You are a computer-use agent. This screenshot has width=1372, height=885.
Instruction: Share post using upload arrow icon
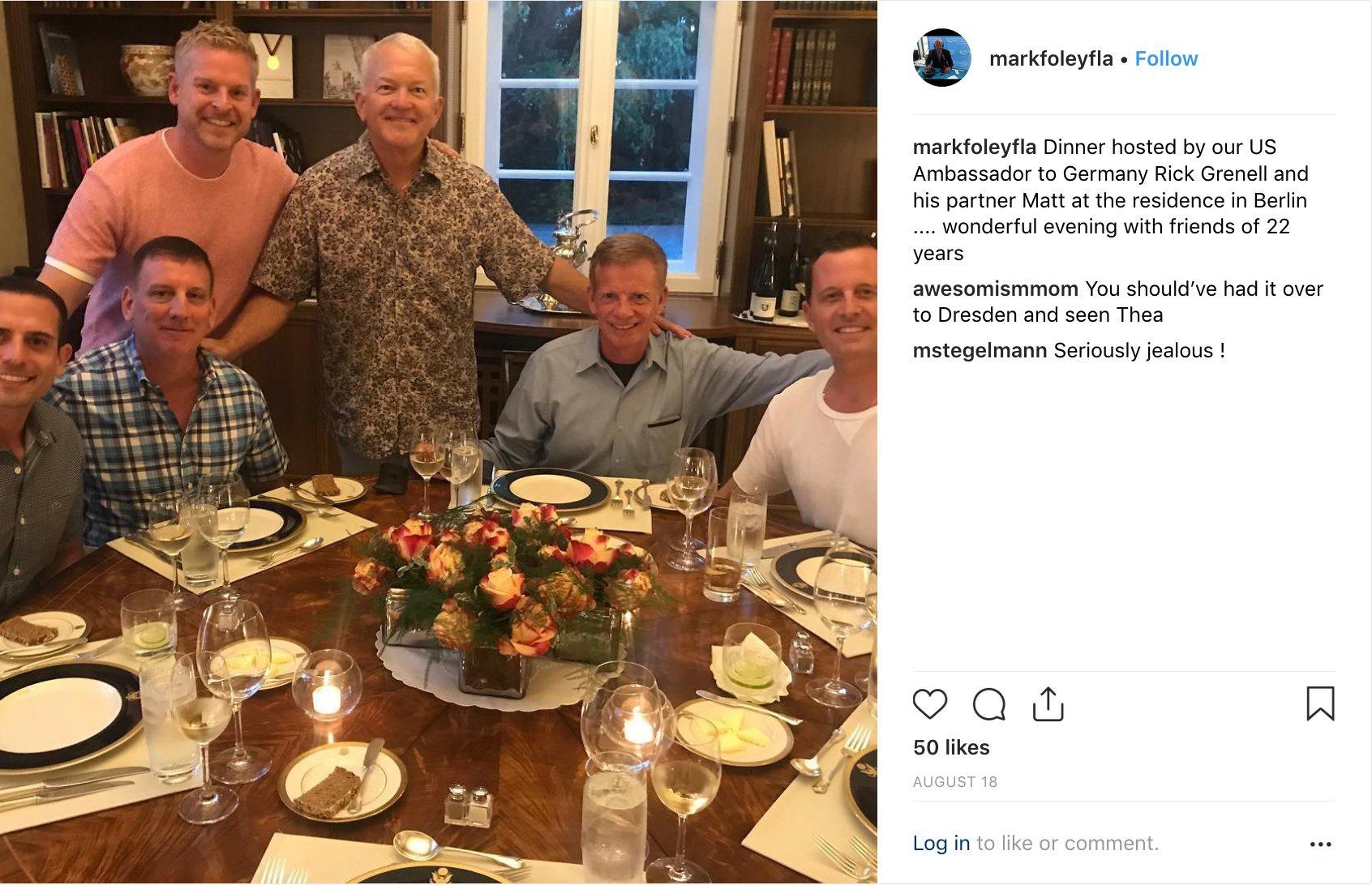pyautogui.click(x=1048, y=703)
